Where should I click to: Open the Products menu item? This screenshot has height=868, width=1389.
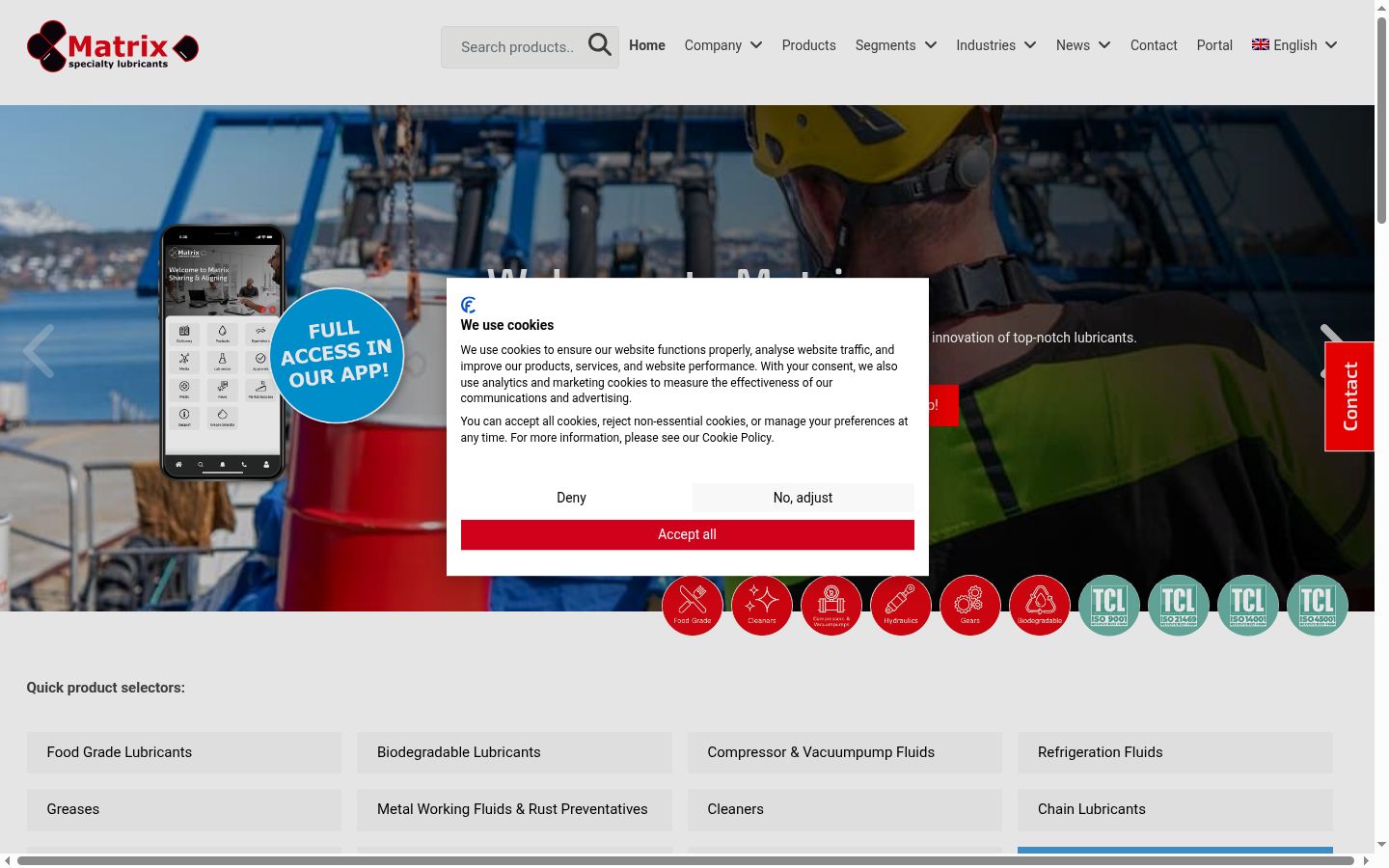809,45
